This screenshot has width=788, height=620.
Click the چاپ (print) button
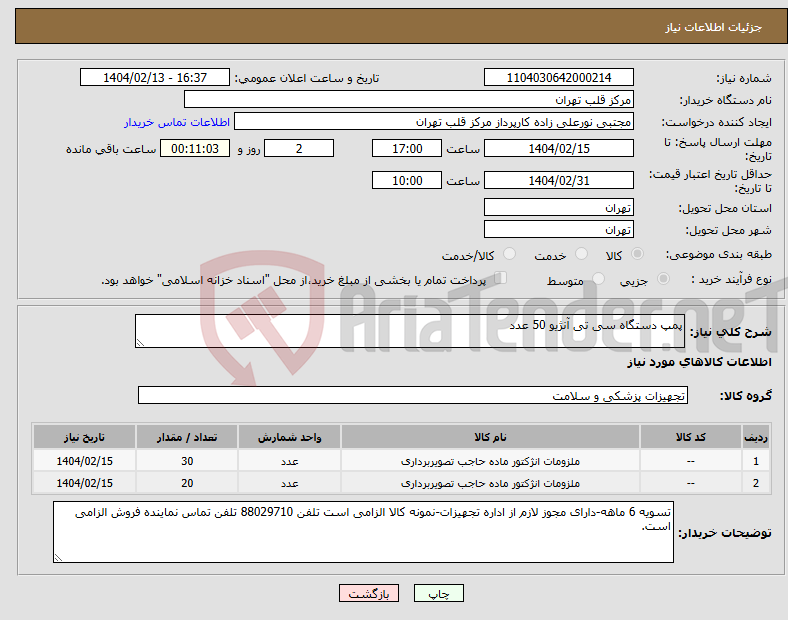coord(438,593)
